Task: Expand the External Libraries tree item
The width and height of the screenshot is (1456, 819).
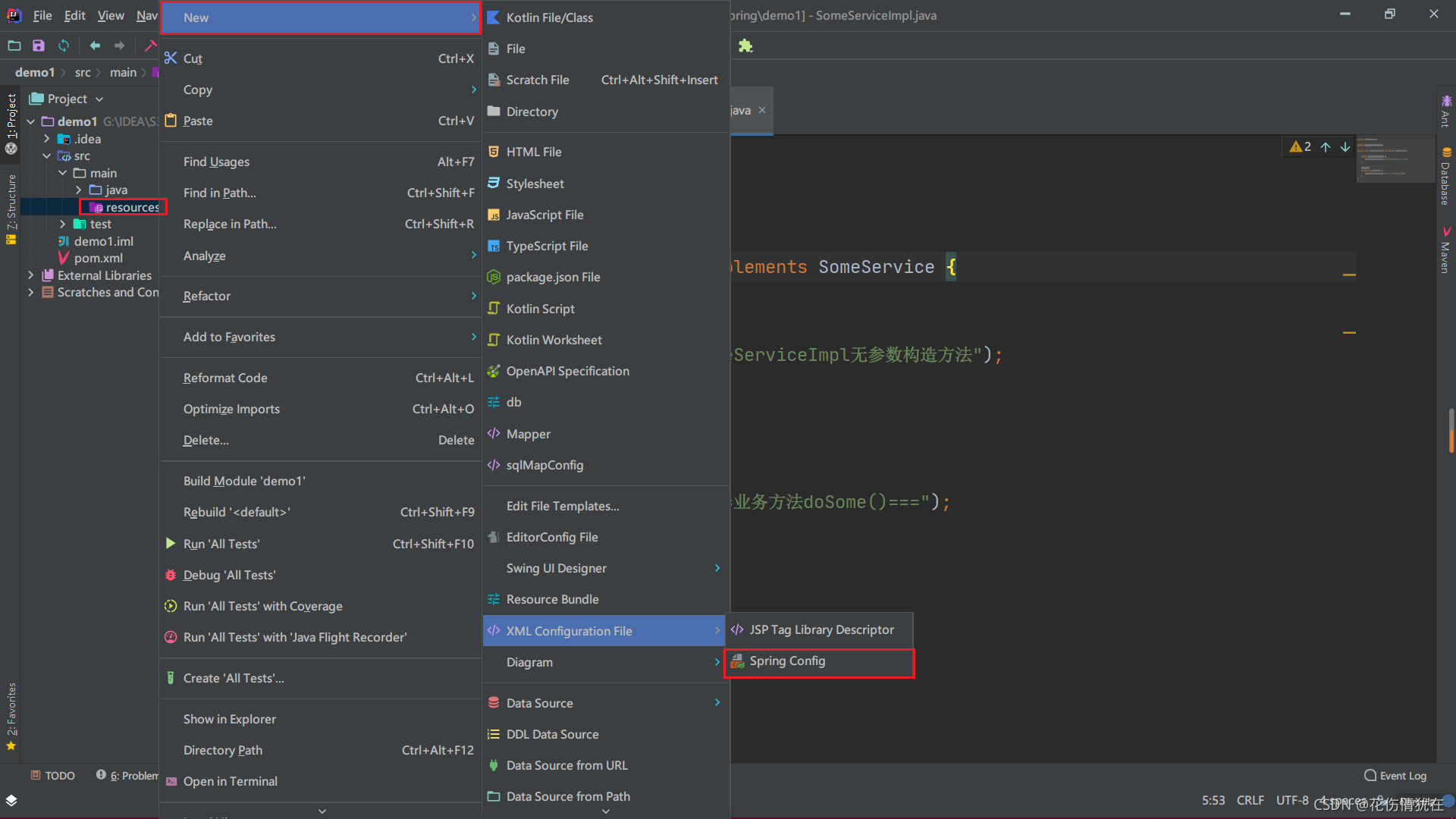Action: tap(31, 275)
